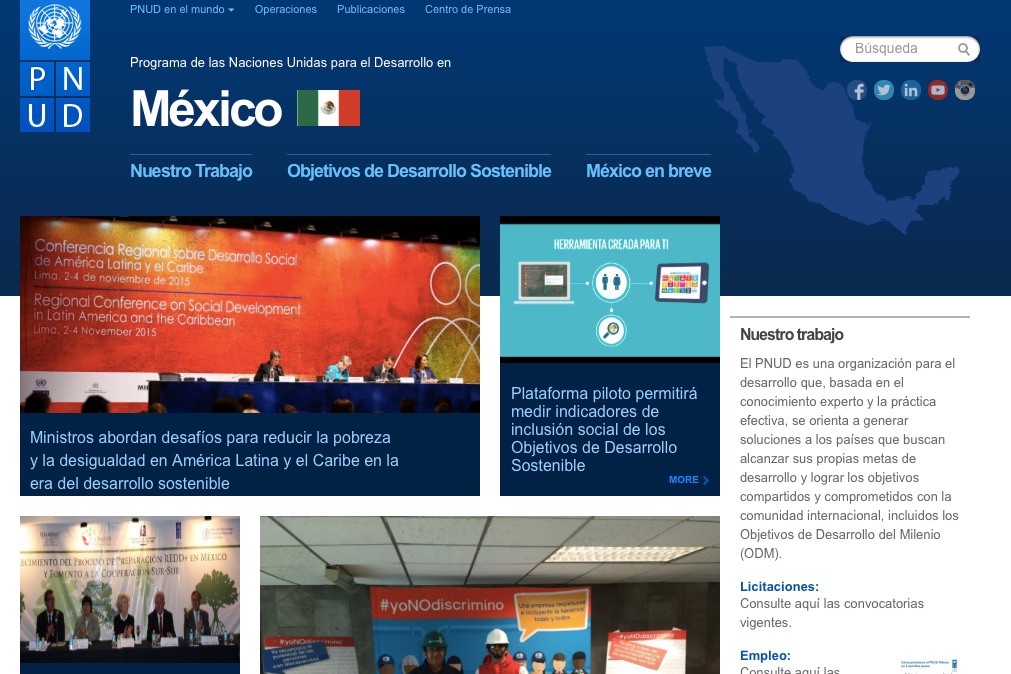Viewport: 1011px width, 674px height.
Task: Open the Licitaciones link
Action: 779,586
